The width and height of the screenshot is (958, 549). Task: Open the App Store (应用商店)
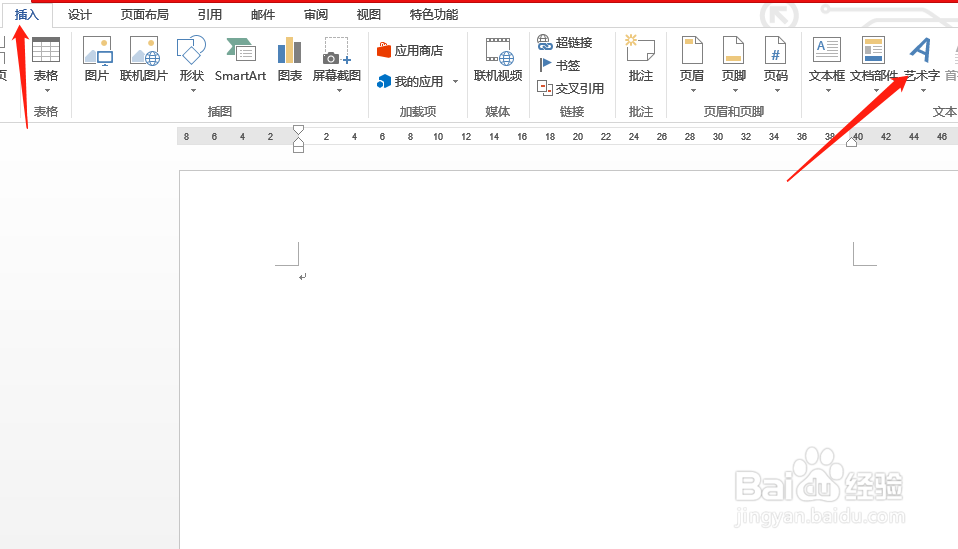(x=410, y=50)
